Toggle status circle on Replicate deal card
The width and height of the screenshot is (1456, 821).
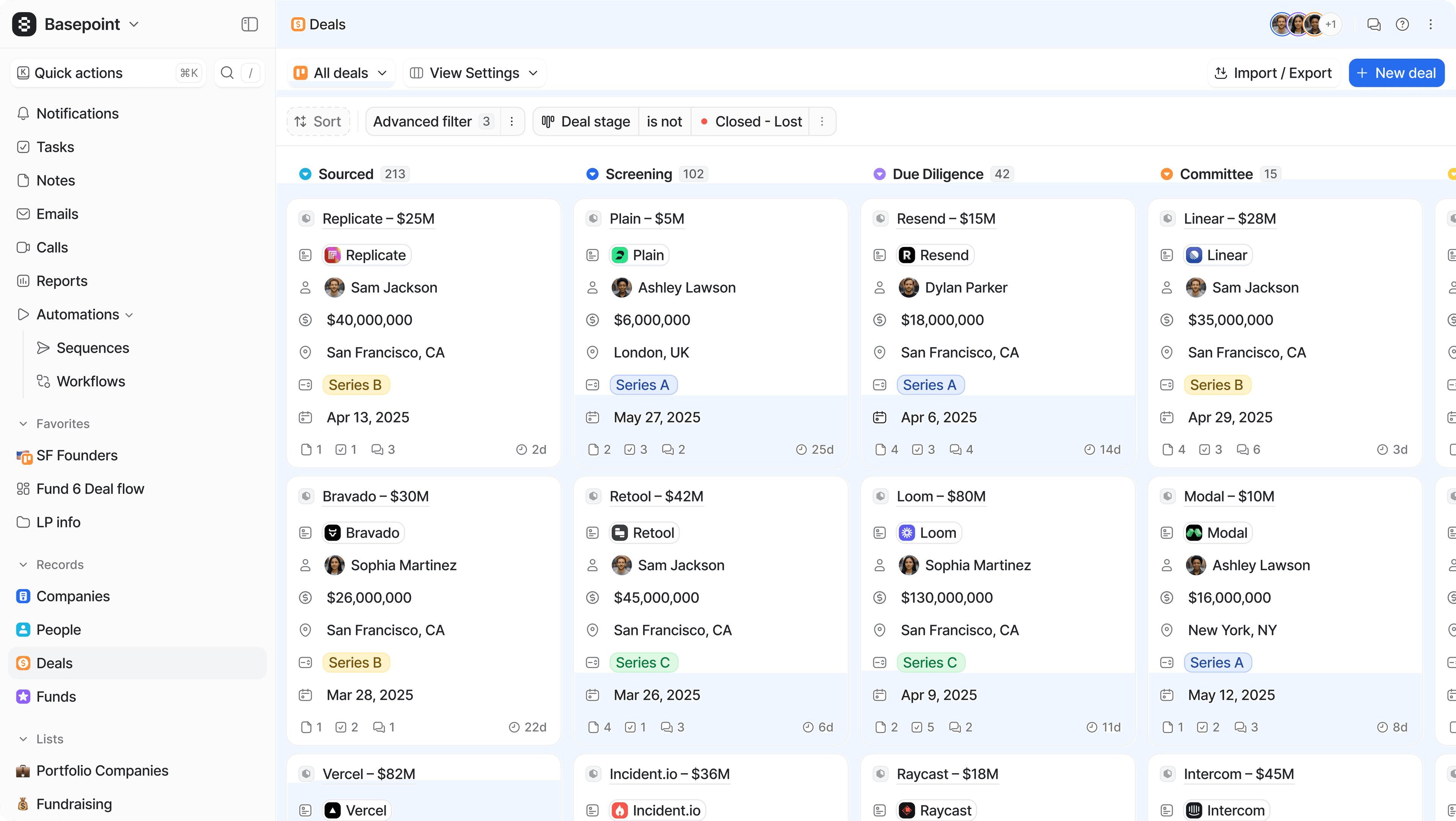(x=306, y=219)
